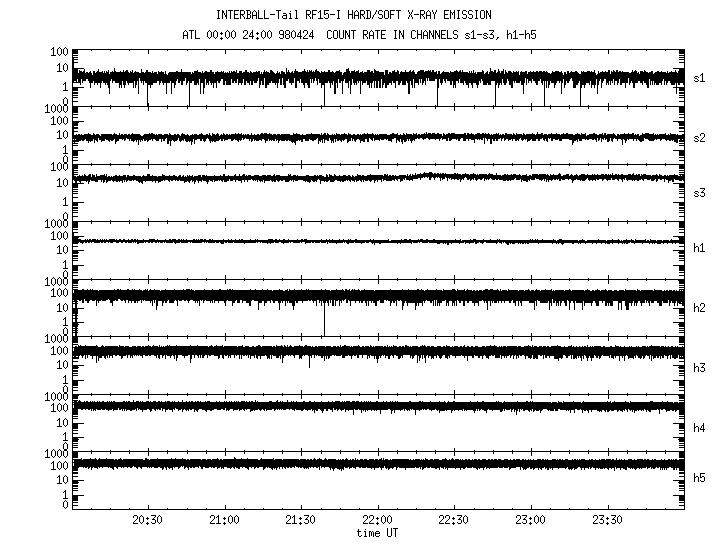Click the 23:30 time tick label
This screenshot has width=720, height=550.
(607, 521)
